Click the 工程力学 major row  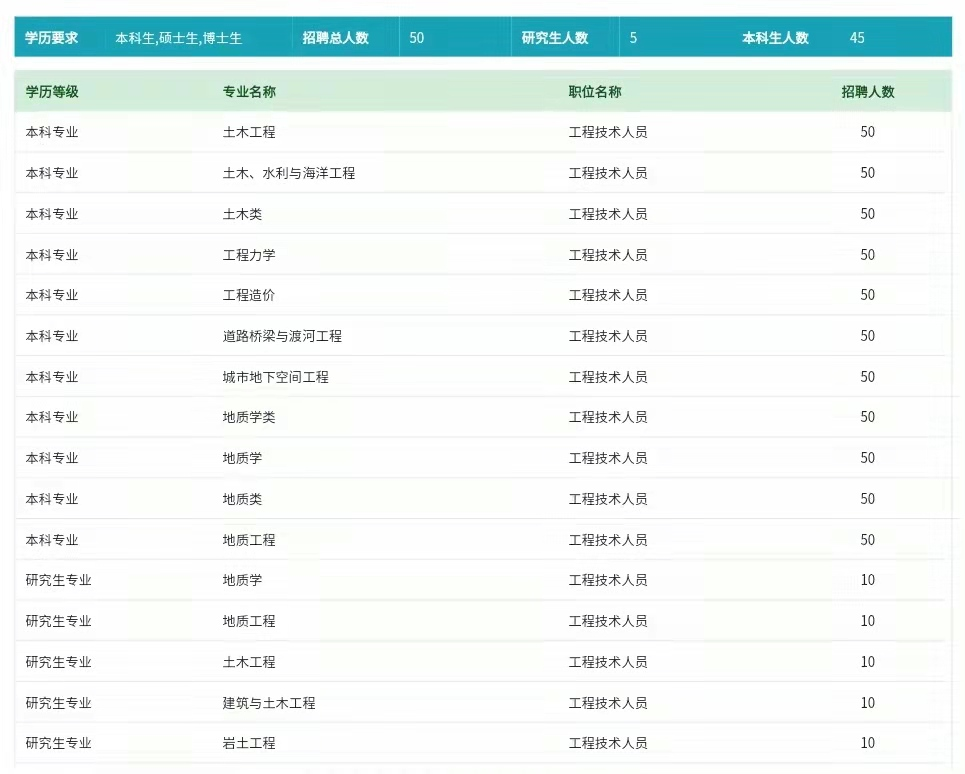(x=249, y=255)
